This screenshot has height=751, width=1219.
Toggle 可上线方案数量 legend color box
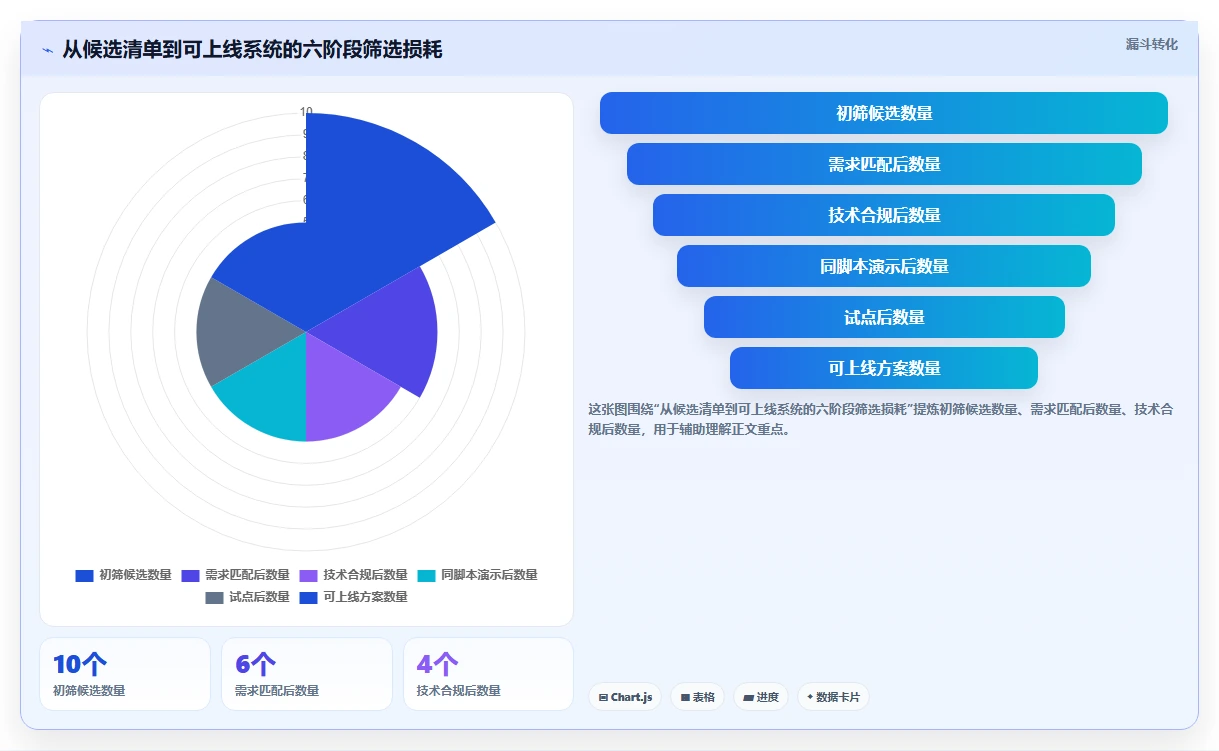point(308,597)
